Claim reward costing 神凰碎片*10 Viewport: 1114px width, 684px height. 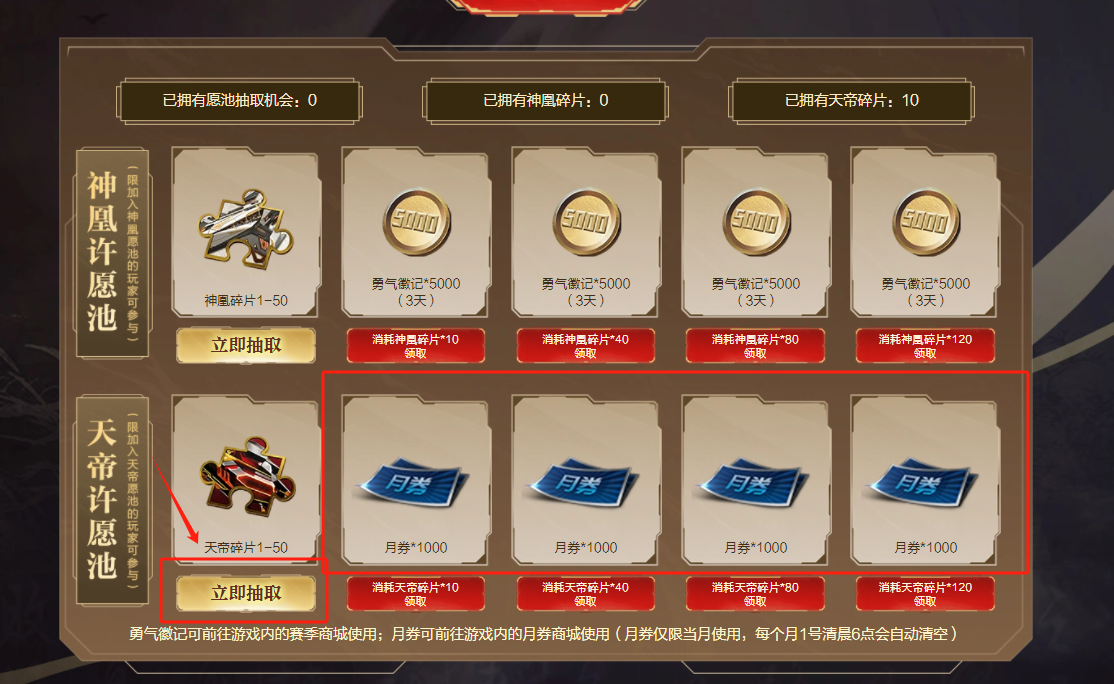click(x=416, y=346)
